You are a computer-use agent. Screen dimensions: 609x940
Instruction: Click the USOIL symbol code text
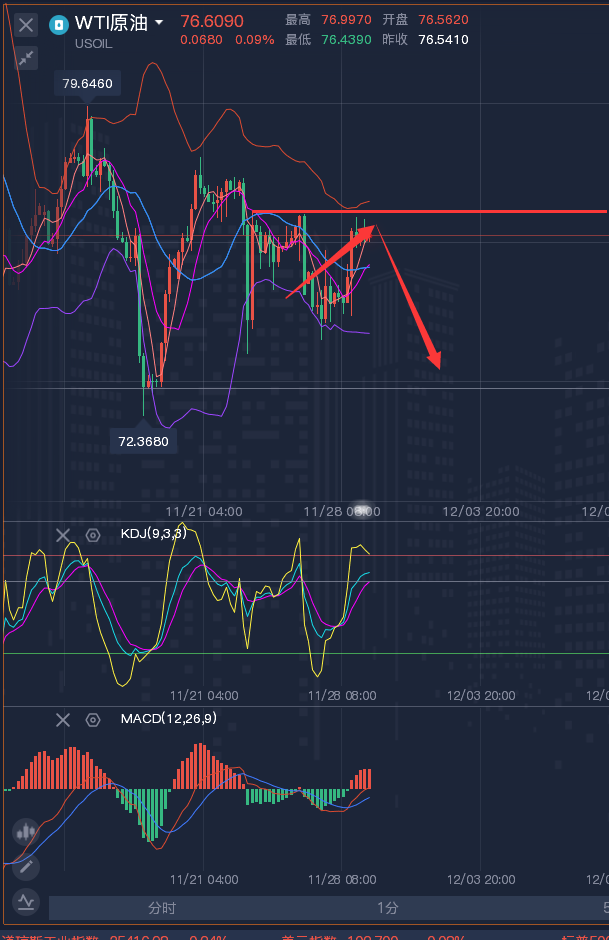(94, 44)
